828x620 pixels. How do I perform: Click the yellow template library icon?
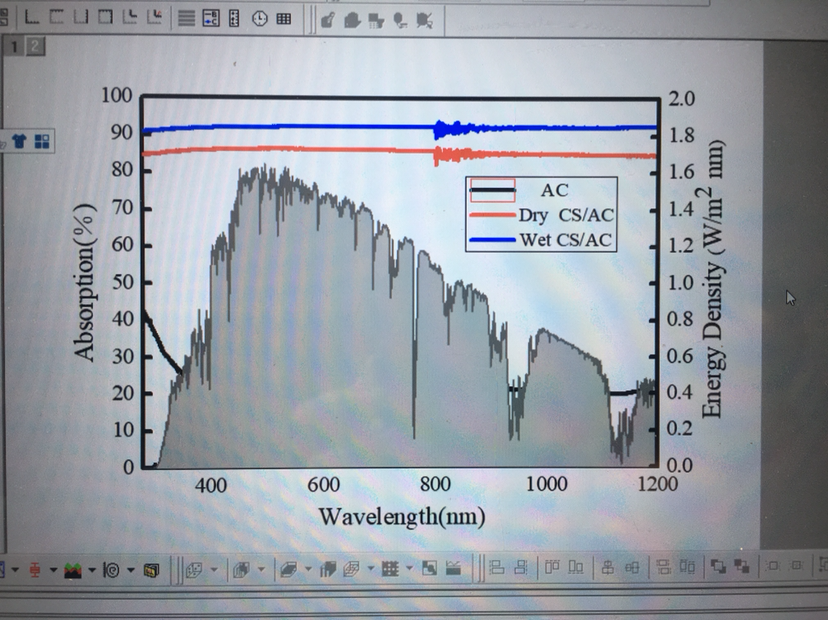point(152,570)
